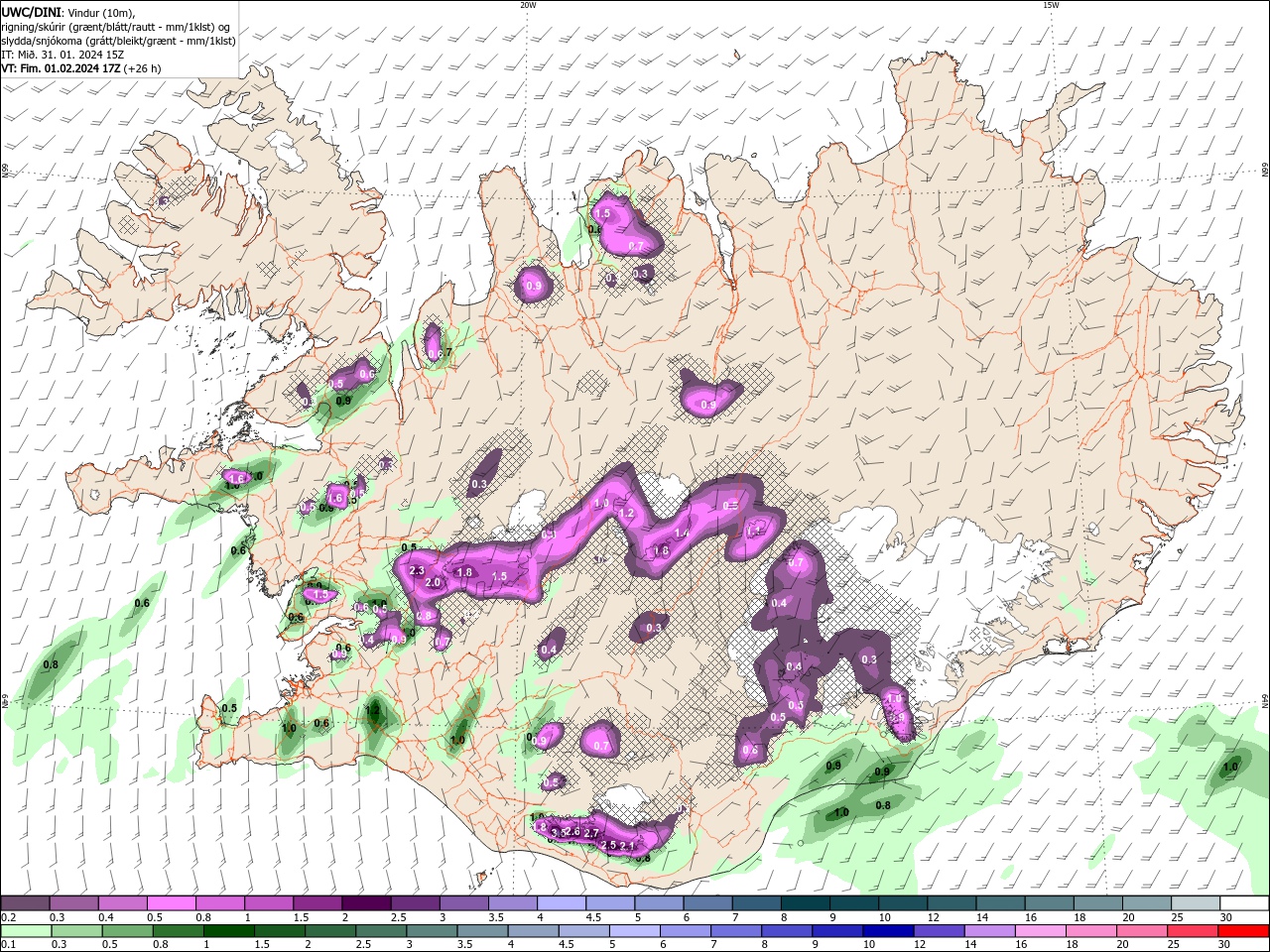Click the rain scale swatch between 25 and 30
1270x952 pixels.
1193,931
